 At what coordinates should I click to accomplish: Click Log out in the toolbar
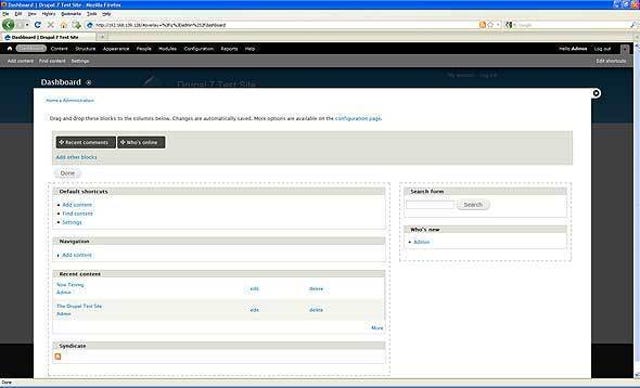[x=602, y=49]
